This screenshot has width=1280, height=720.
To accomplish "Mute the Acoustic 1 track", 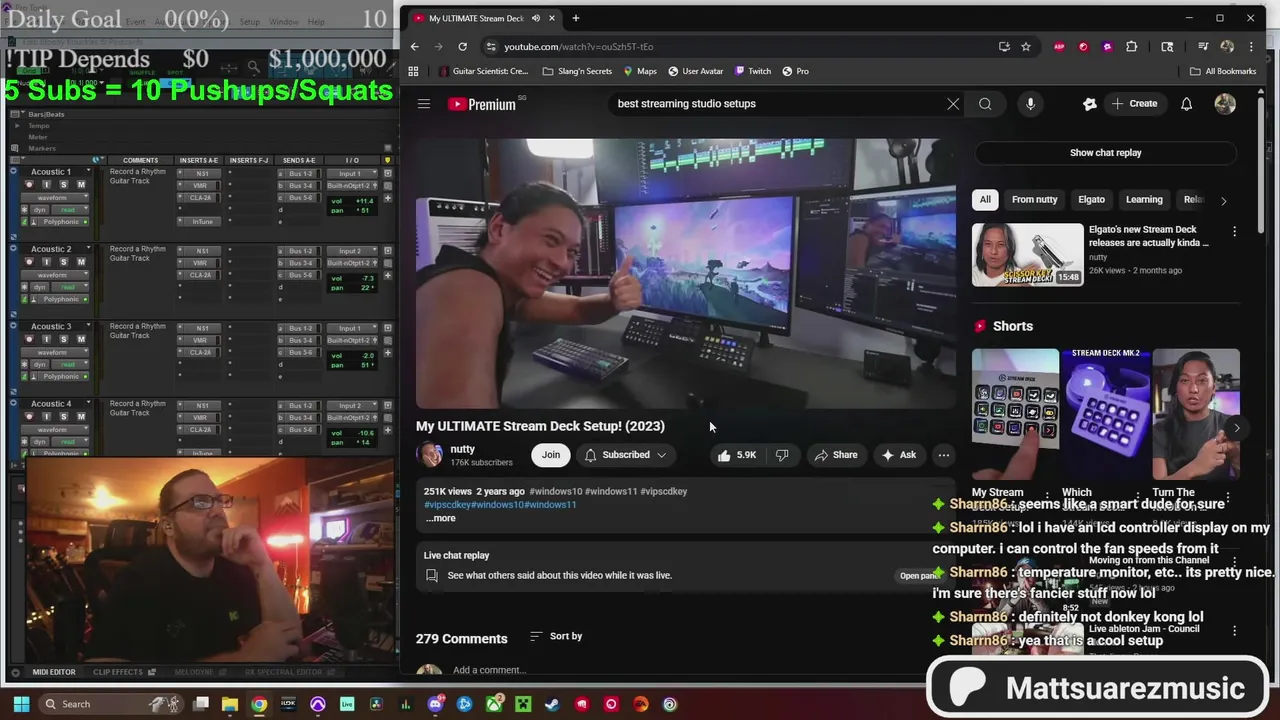I will tap(80, 185).
